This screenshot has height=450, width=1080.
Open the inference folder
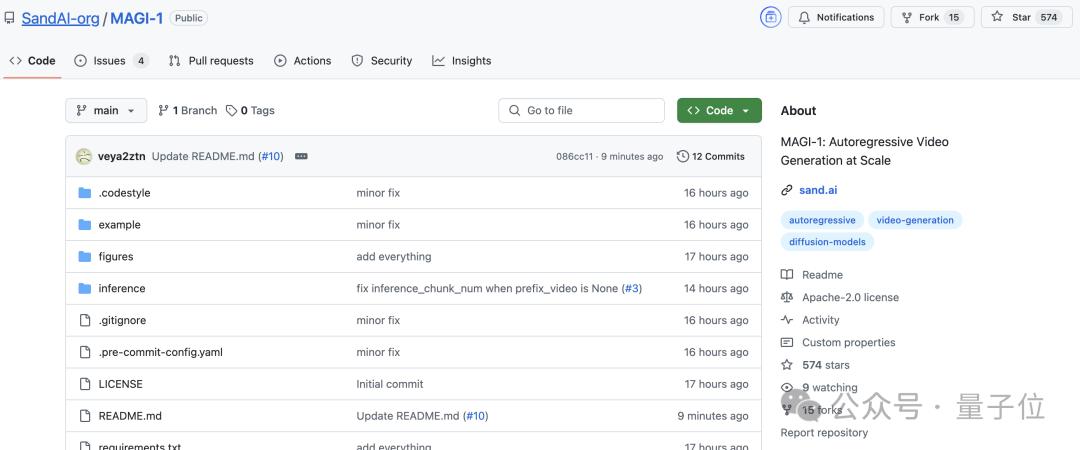coord(122,289)
